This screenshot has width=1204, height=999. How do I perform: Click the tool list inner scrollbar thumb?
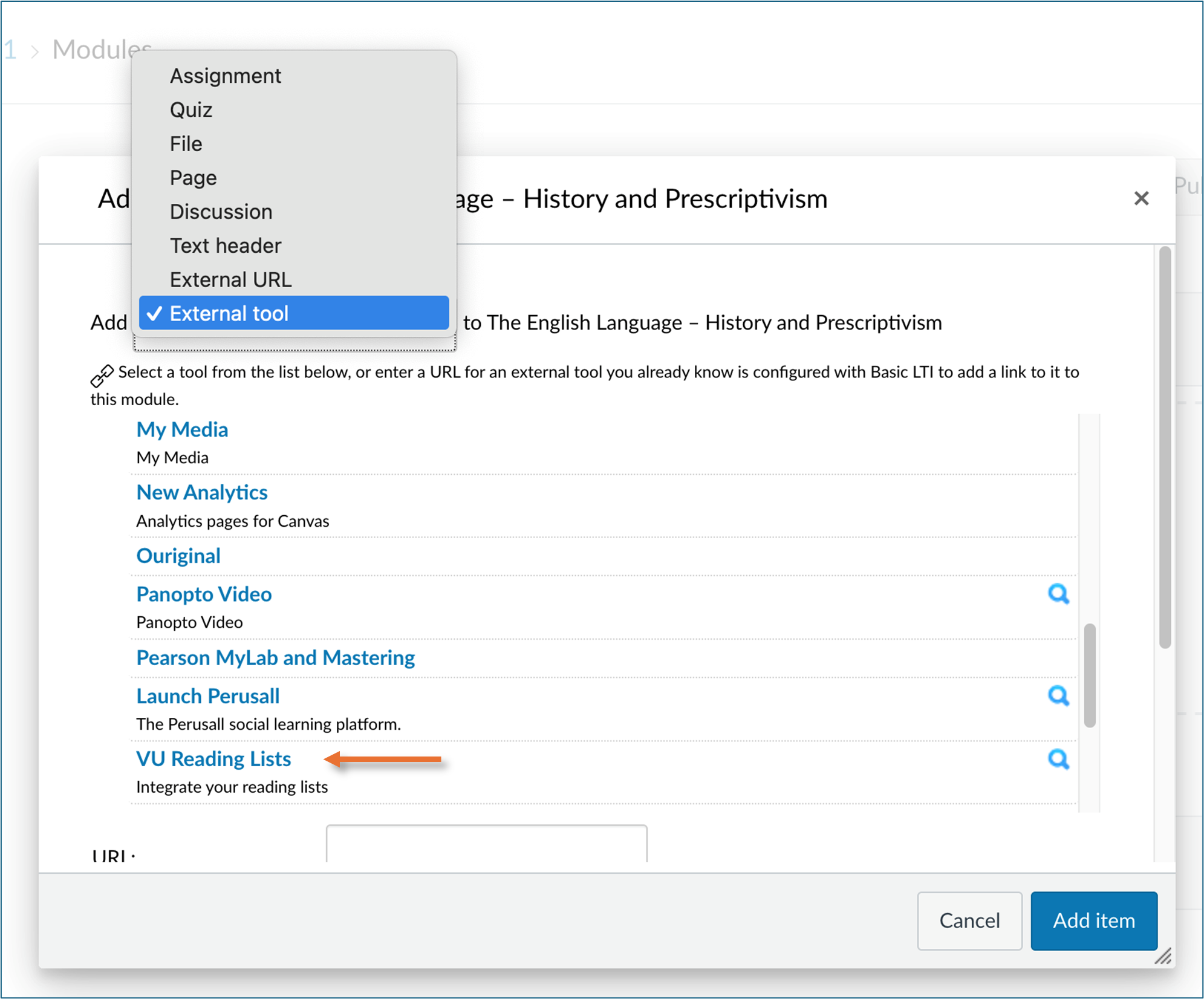pyautogui.click(x=1090, y=675)
